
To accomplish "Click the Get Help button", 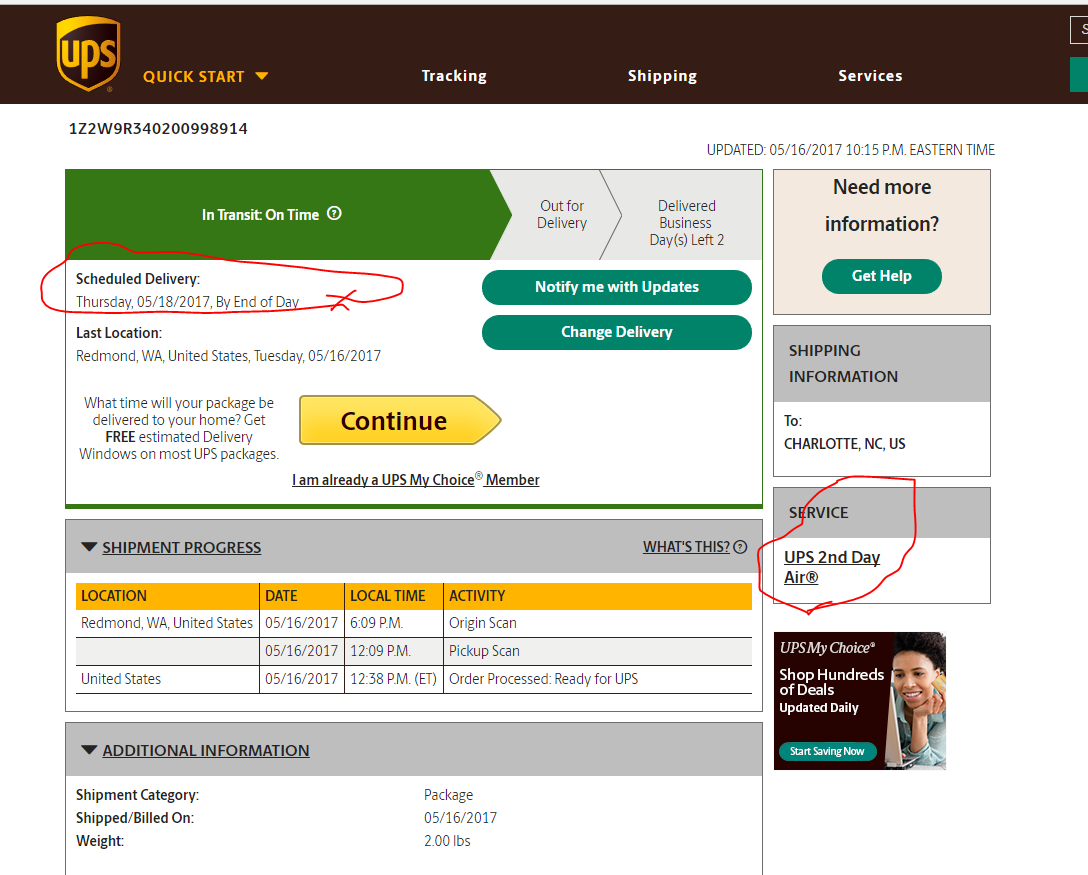I will click(881, 276).
